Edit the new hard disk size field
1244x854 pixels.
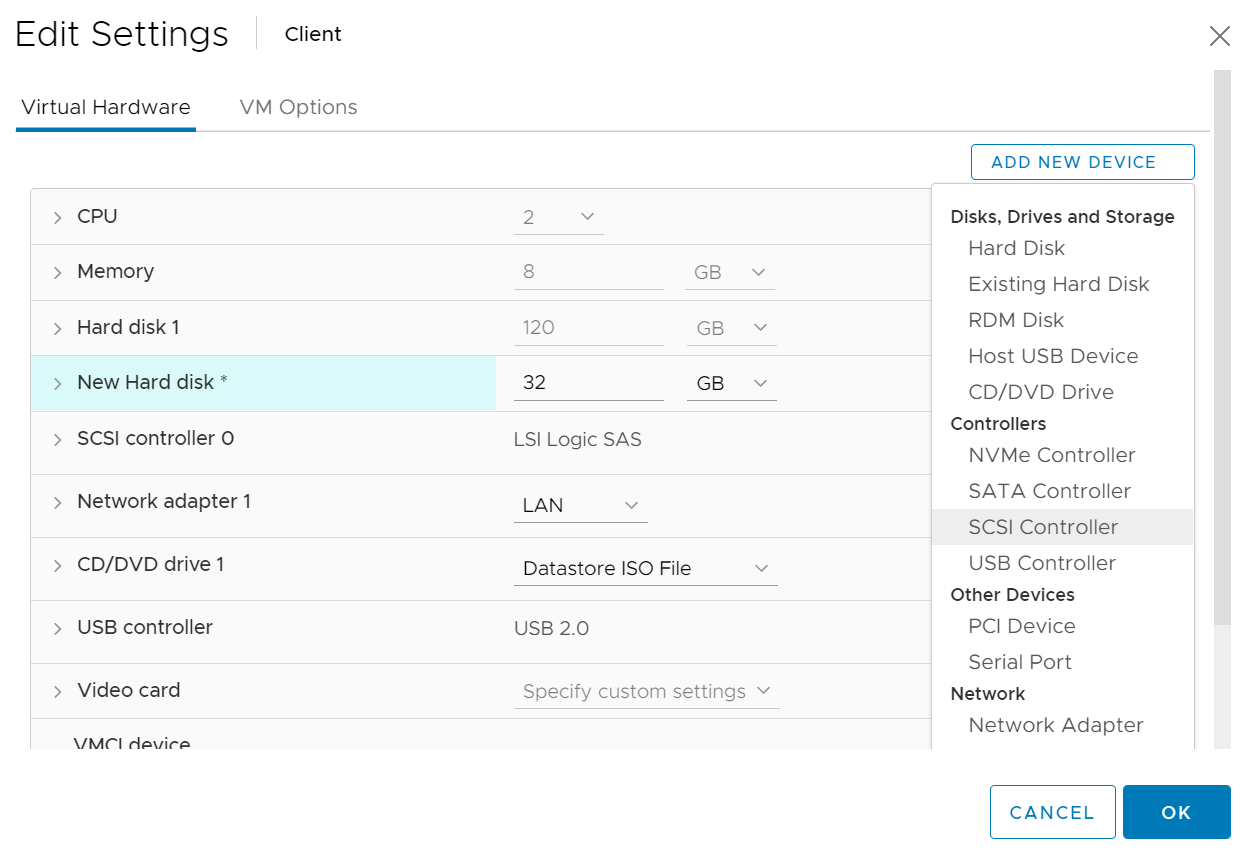(588, 383)
